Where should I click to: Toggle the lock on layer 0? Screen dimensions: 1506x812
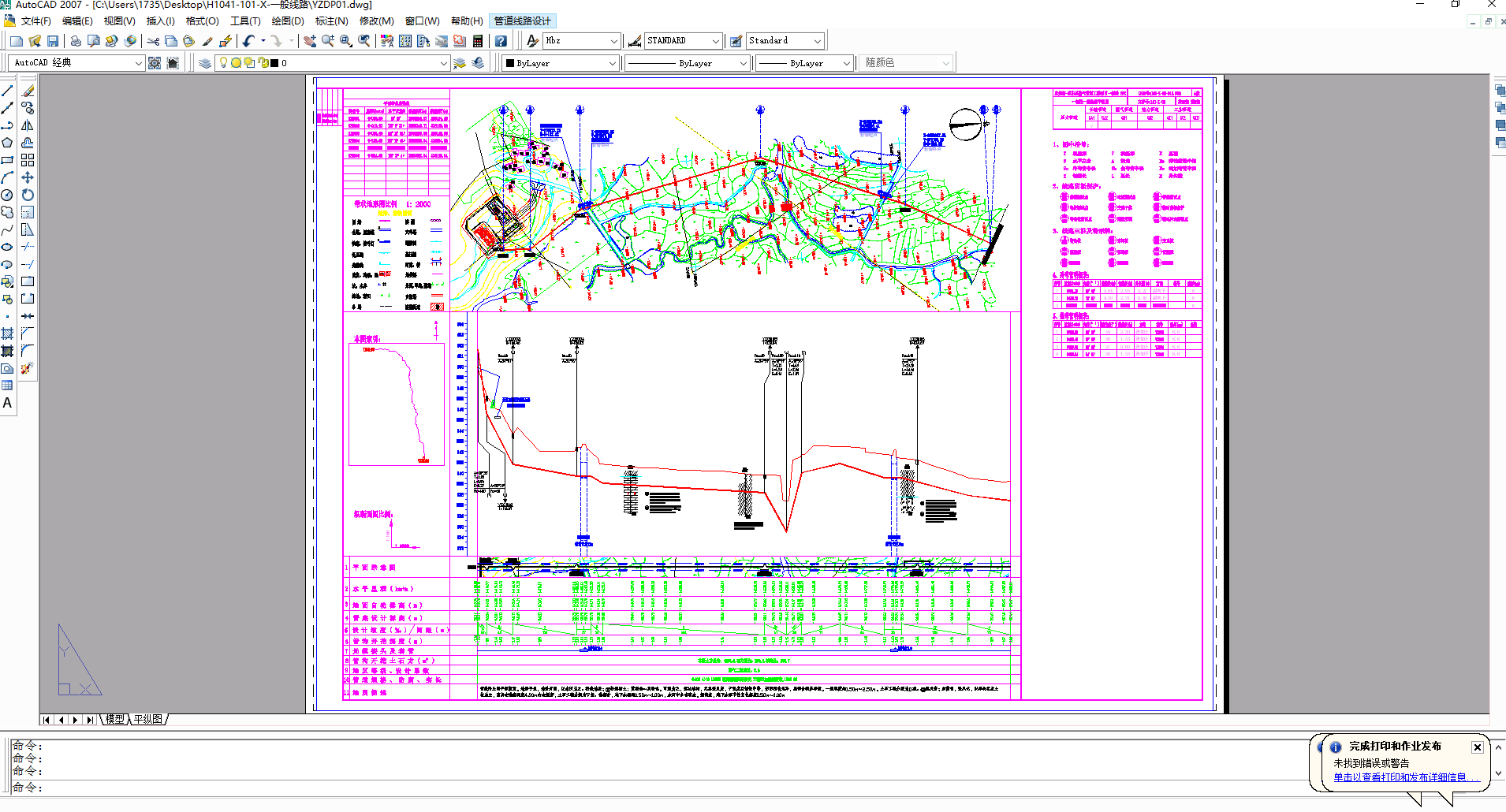click(263, 63)
